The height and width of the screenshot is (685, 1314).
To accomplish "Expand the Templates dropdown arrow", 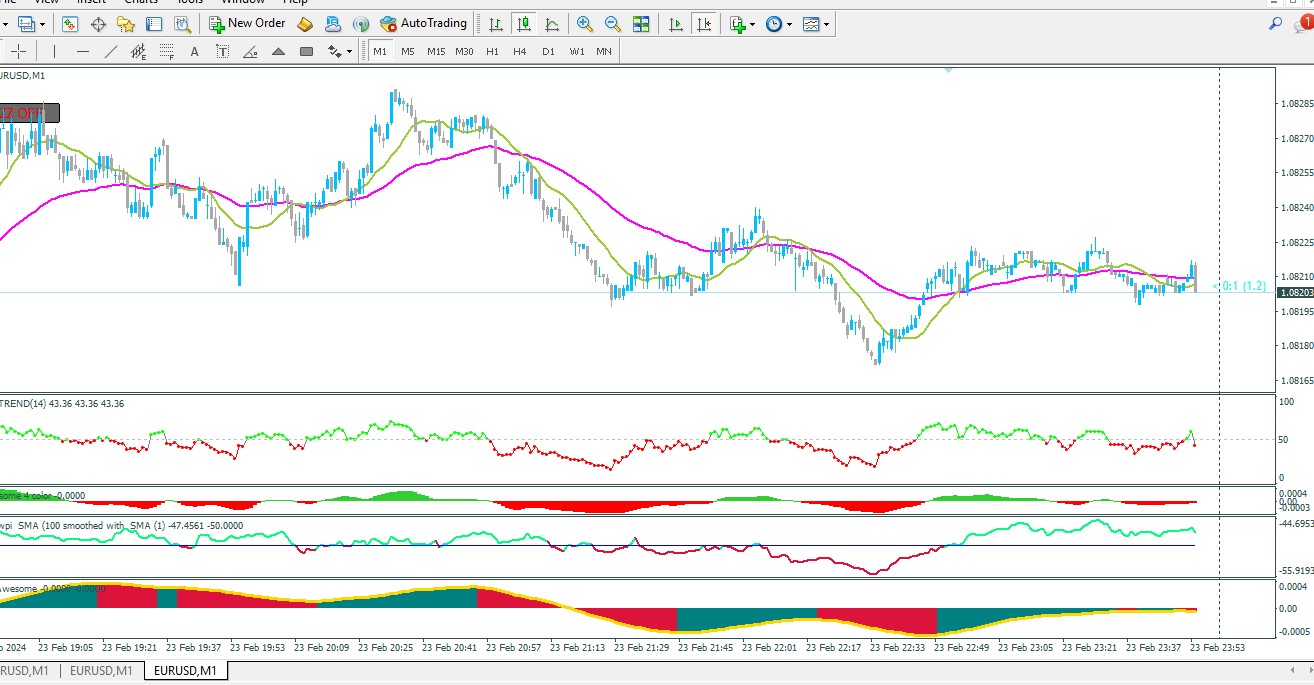I will [x=827, y=24].
